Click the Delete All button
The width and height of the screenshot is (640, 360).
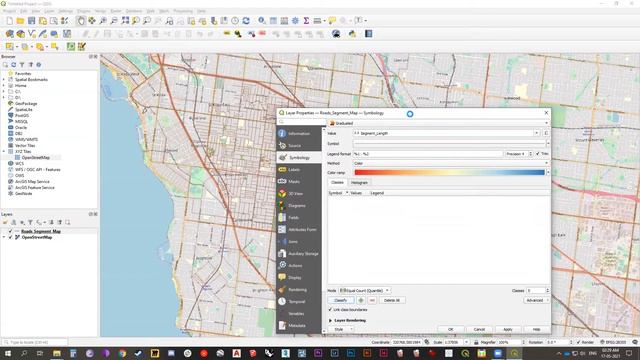392,300
